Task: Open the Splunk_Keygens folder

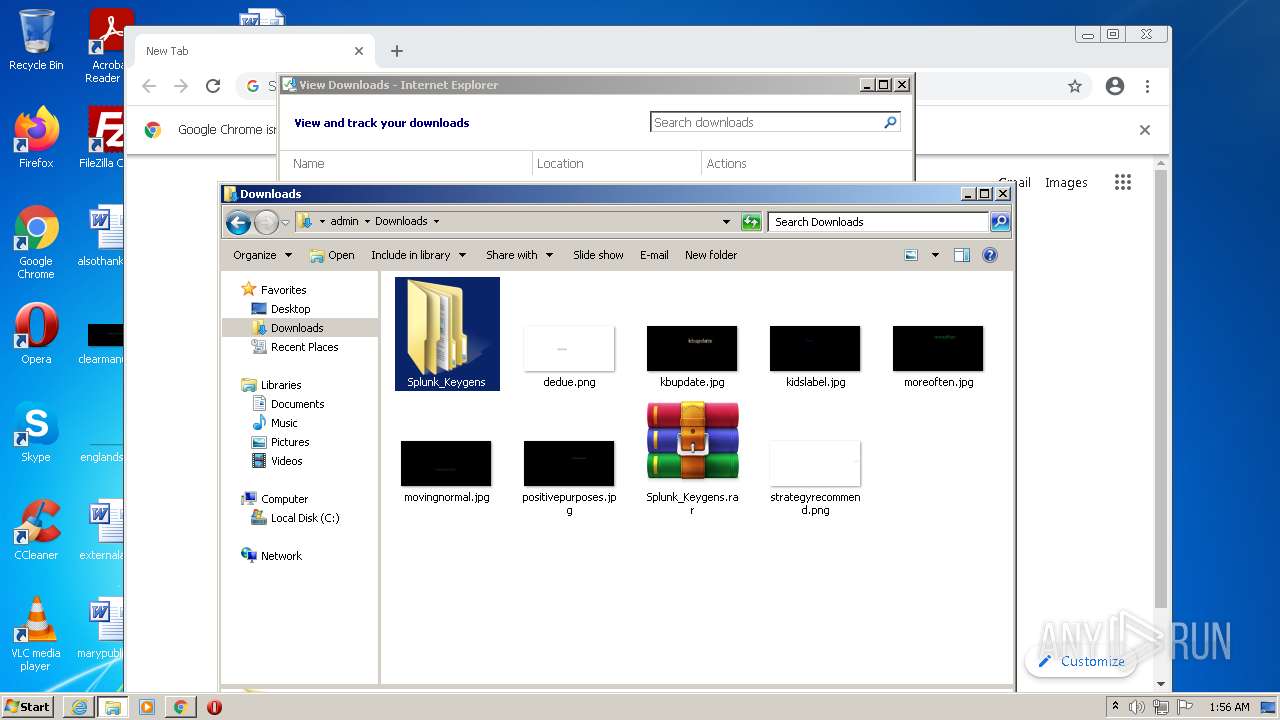Action: [447, 333]
